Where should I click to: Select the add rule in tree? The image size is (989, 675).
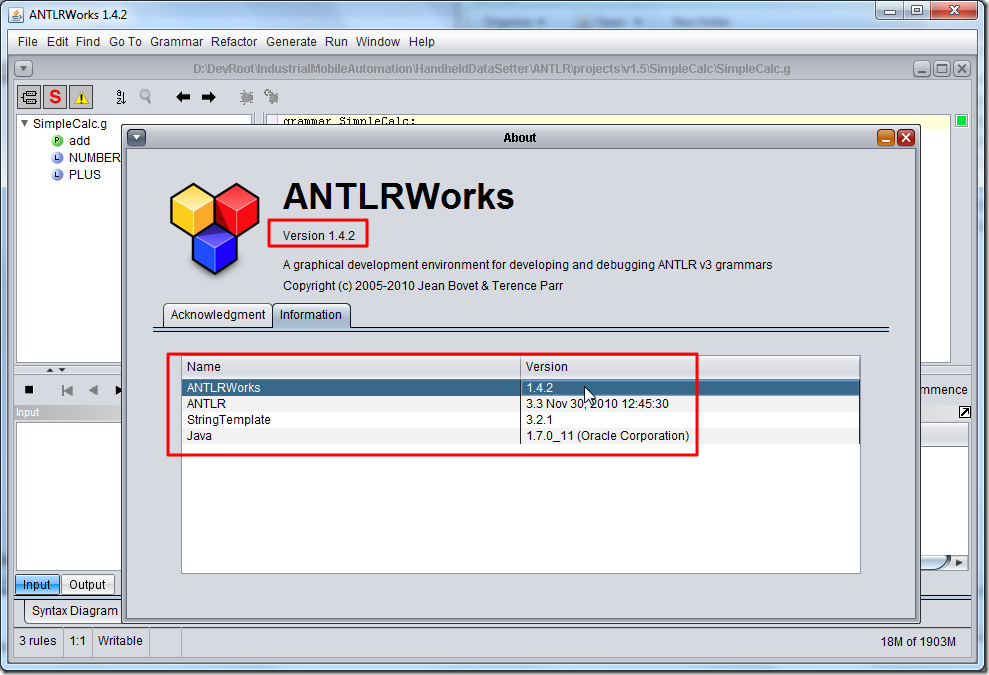[79, 141]
